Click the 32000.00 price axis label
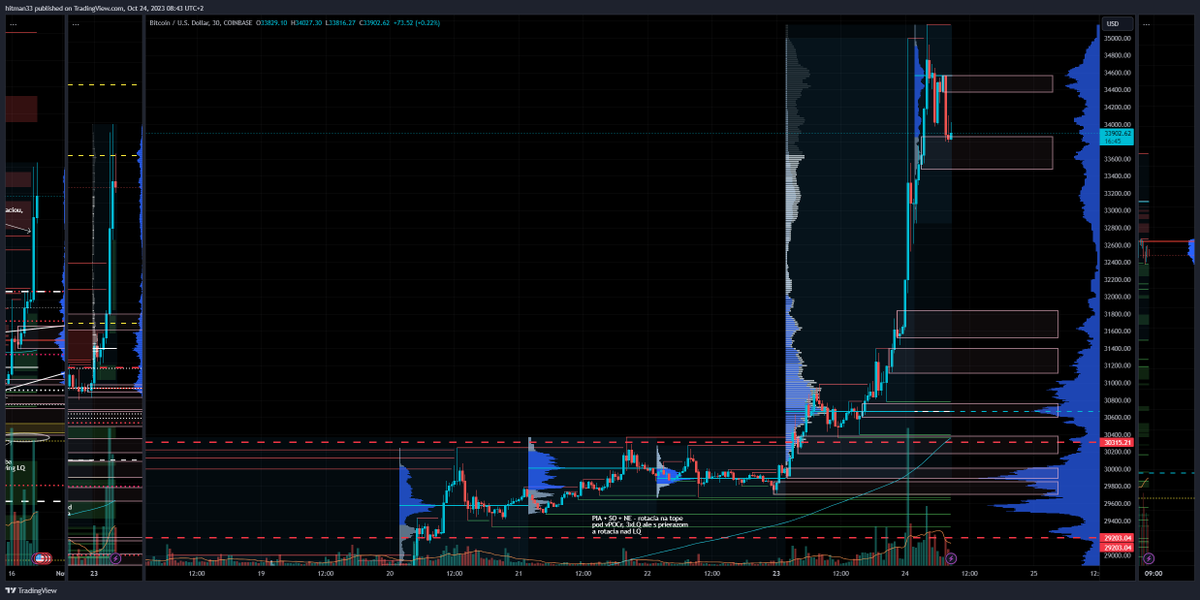The image size is (1200, 600). point(1118,296)
